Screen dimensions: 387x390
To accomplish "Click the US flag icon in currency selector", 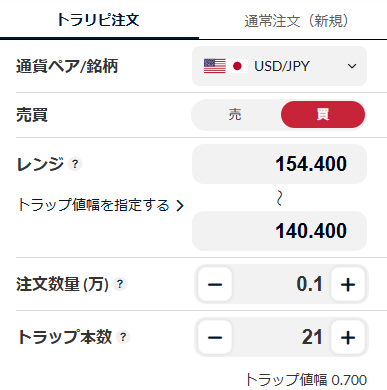I will point(215,66).
